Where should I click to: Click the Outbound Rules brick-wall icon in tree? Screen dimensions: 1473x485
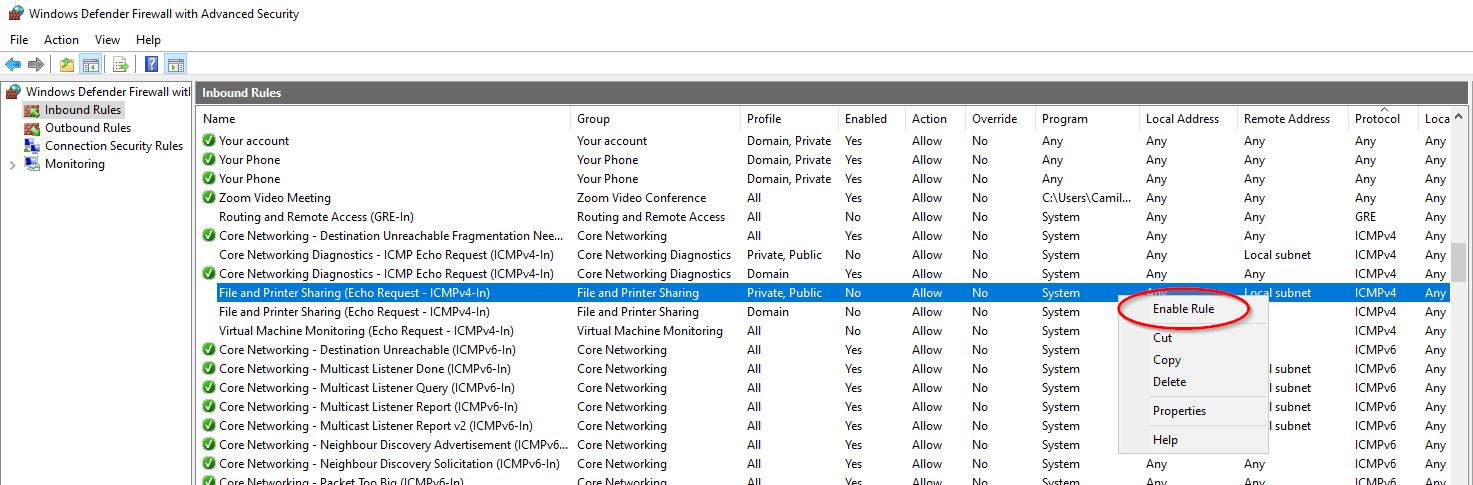click(32, 128)
